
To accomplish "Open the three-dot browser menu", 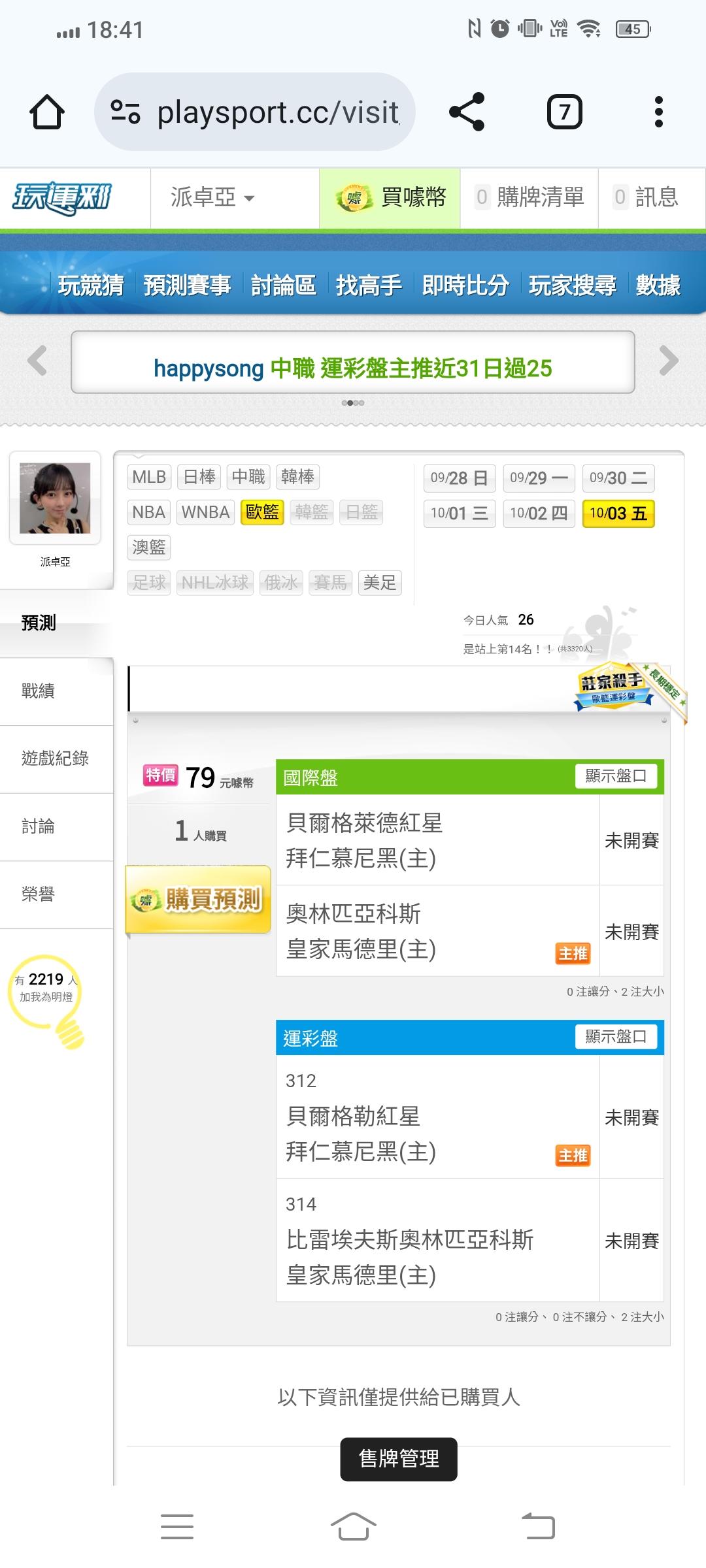I will pyautogui.click(x=658, y=112).
